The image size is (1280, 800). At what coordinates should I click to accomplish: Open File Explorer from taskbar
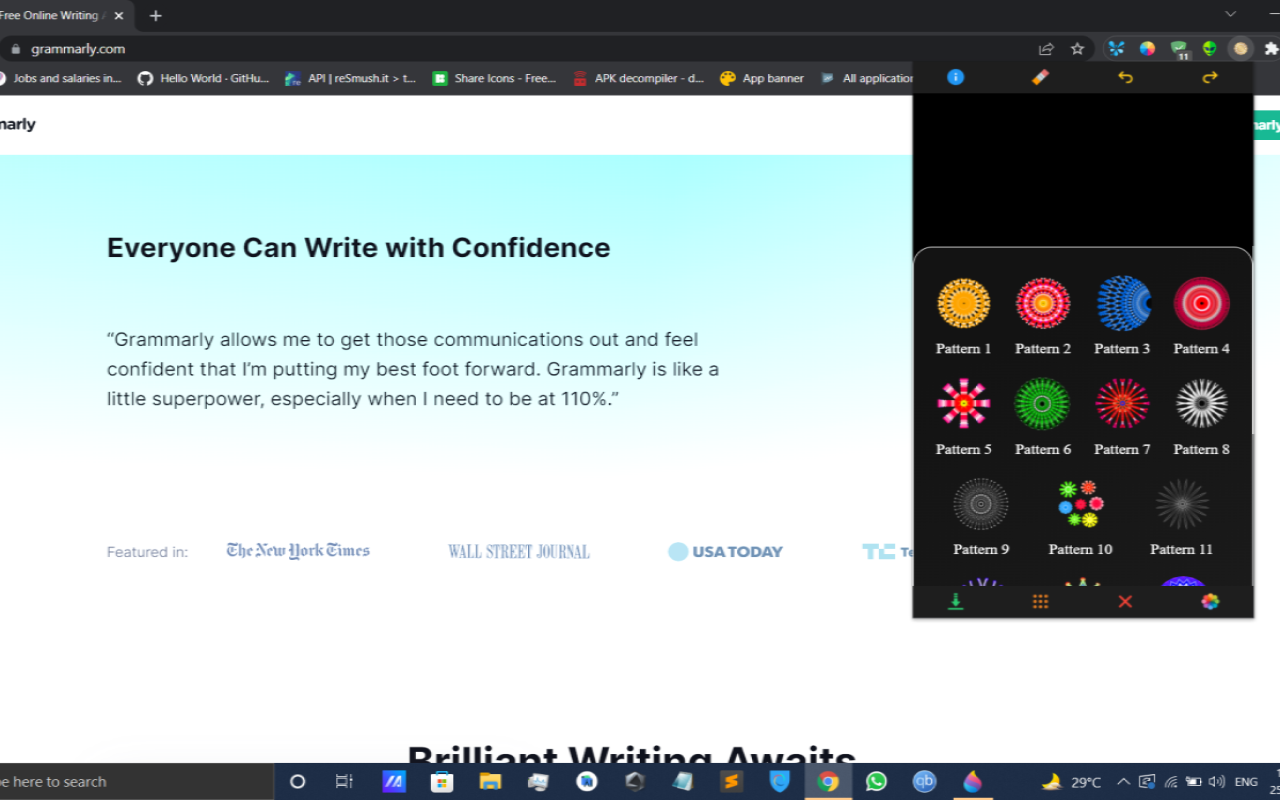pyautogui.click(x=490, y=782)
